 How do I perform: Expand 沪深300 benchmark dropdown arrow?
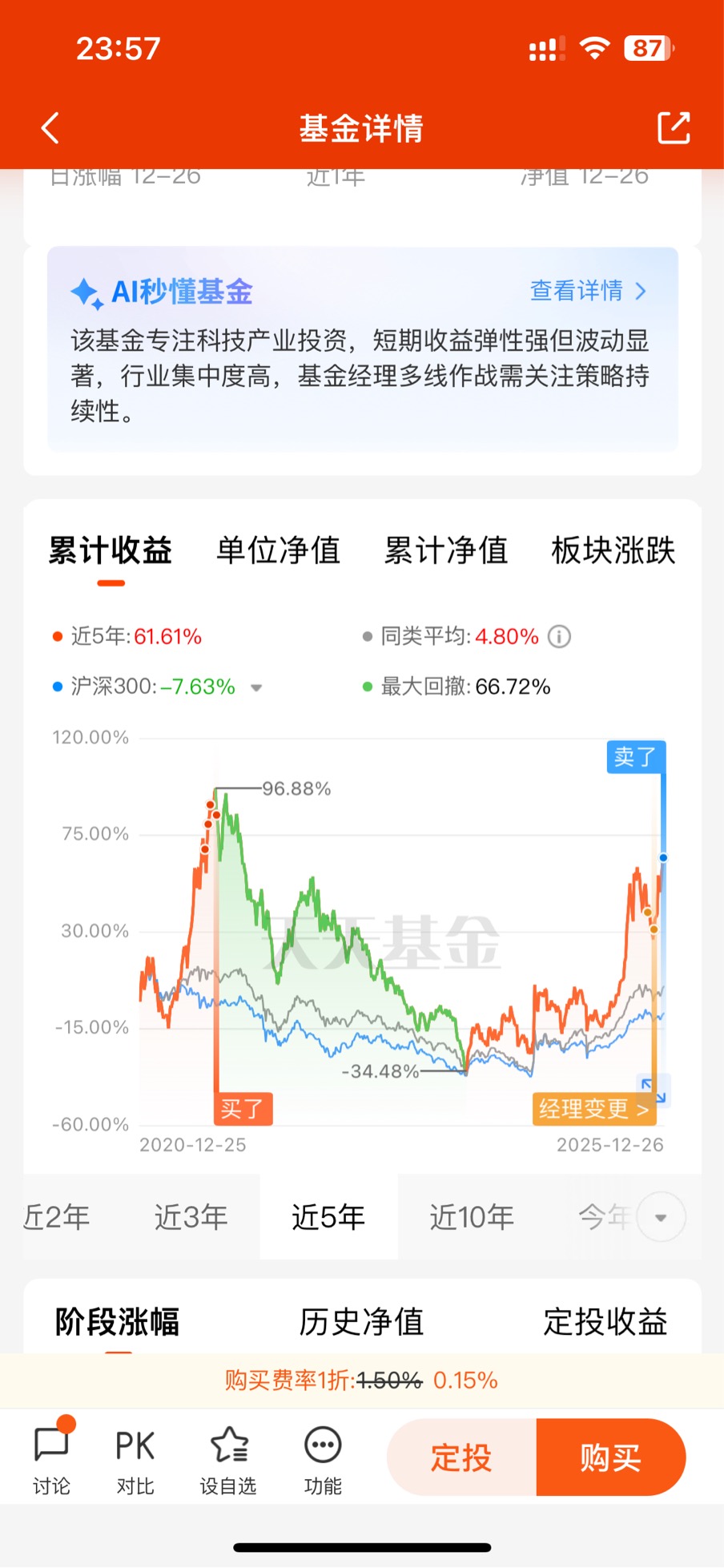[x=256, y=687]
